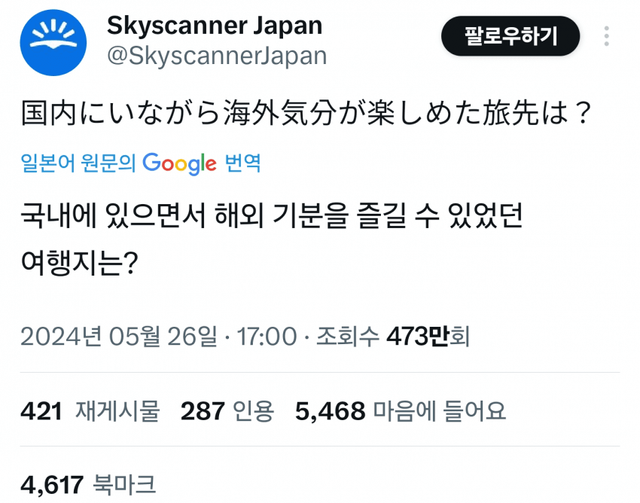
Task: Click the Skyscanner Japan display name
Action: coord(215,23)
